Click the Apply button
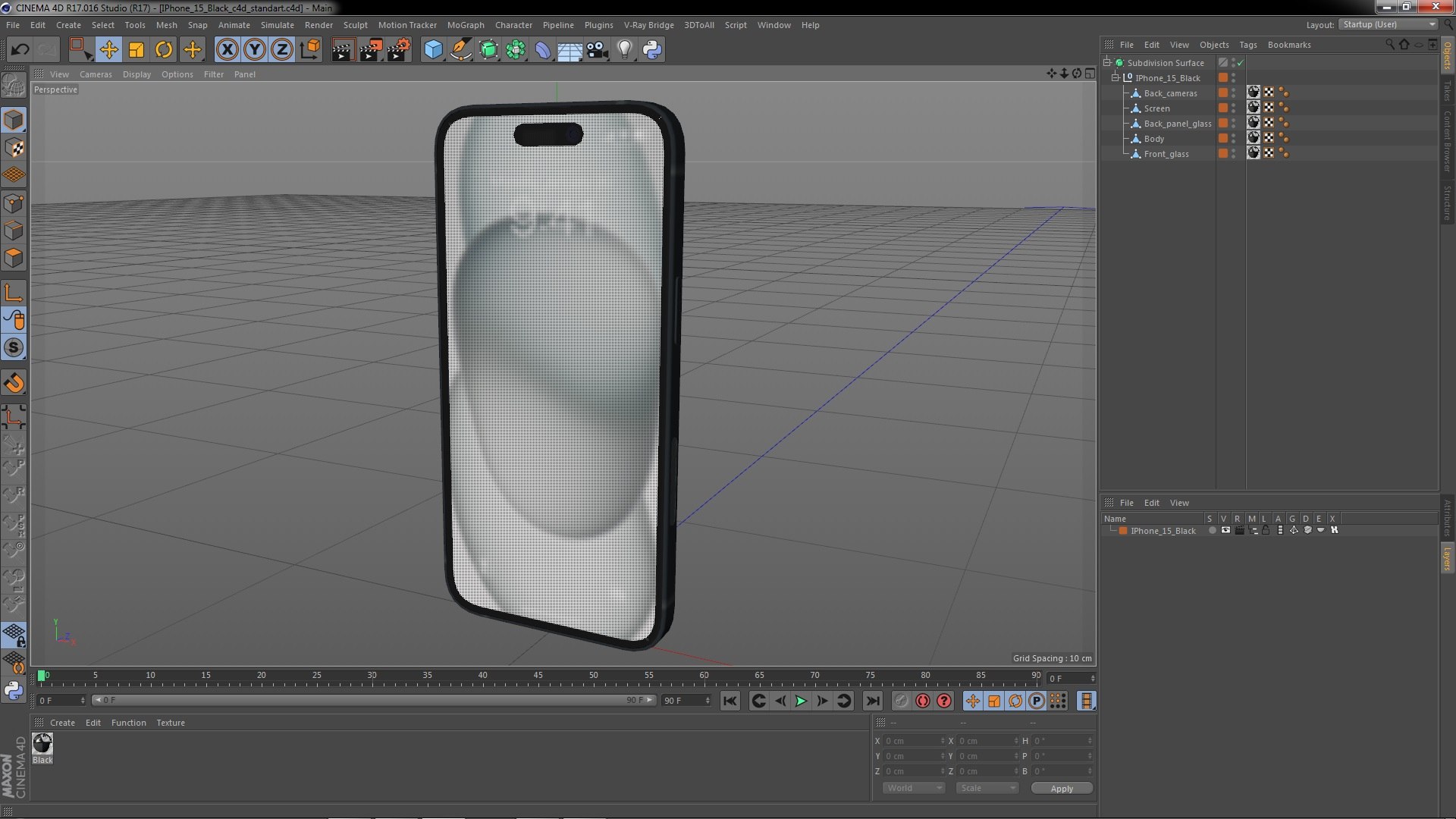 coord(1062,789)
